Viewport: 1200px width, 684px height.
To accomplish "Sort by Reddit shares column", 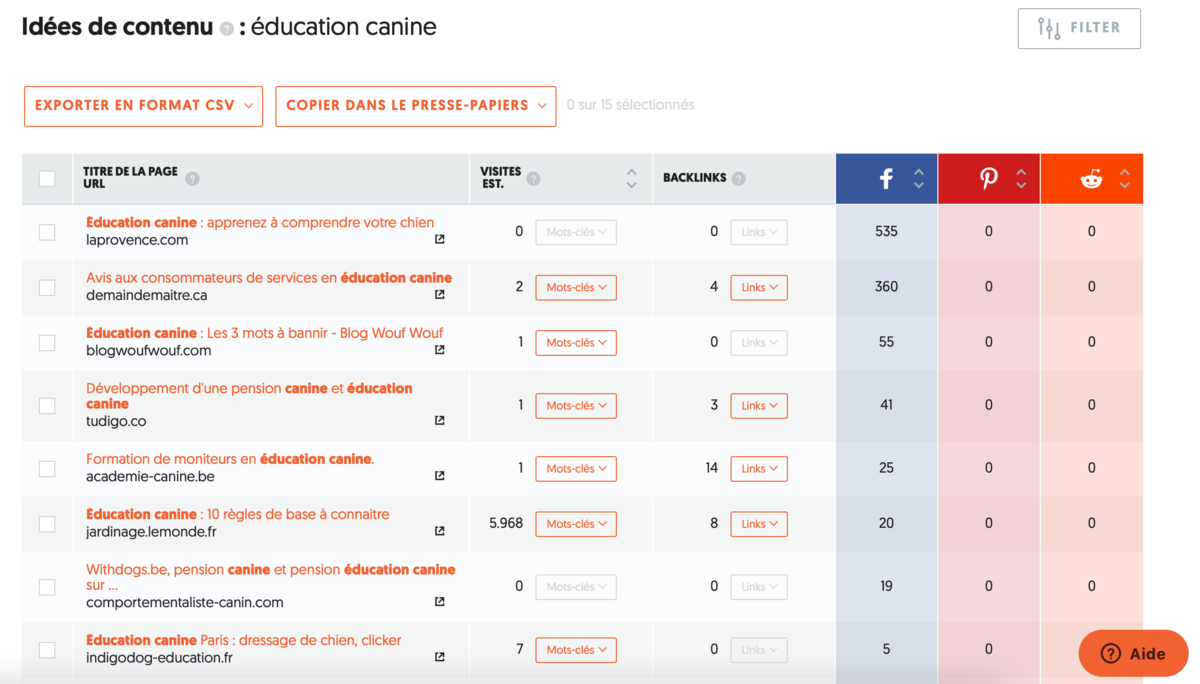I will click(x=1125, y=179).
